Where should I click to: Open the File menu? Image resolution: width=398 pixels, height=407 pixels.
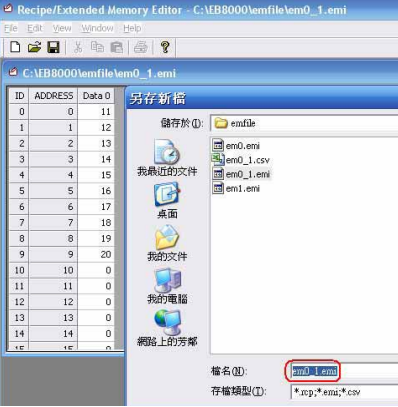click(x=11, y=29)
